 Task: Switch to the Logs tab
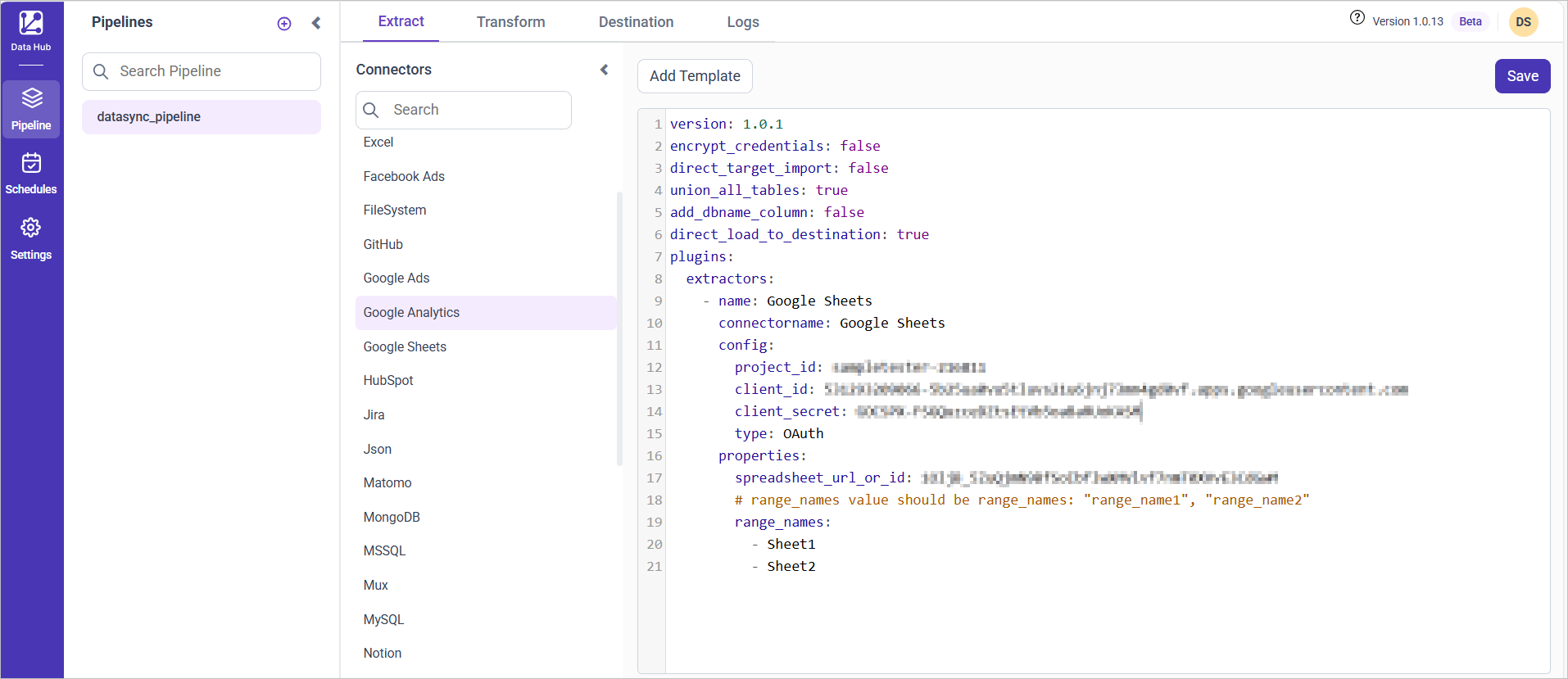coord(743,22)
